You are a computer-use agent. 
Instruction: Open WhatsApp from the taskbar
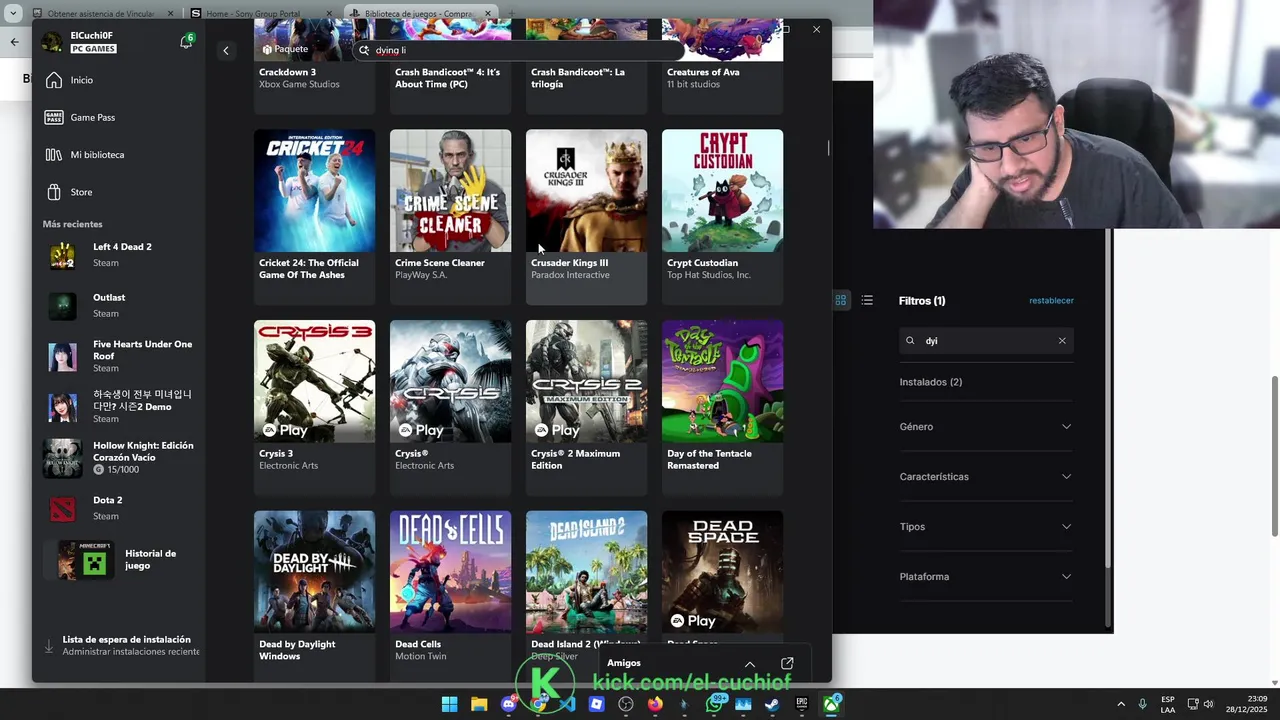[x=714, y=704]
